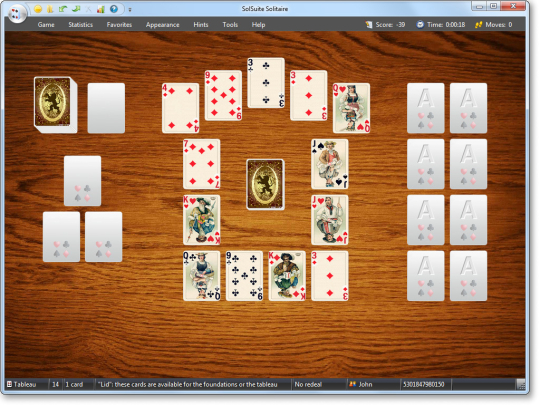Click the game number 5301847980150
The image size is (540, 405).
coord(424,384)
